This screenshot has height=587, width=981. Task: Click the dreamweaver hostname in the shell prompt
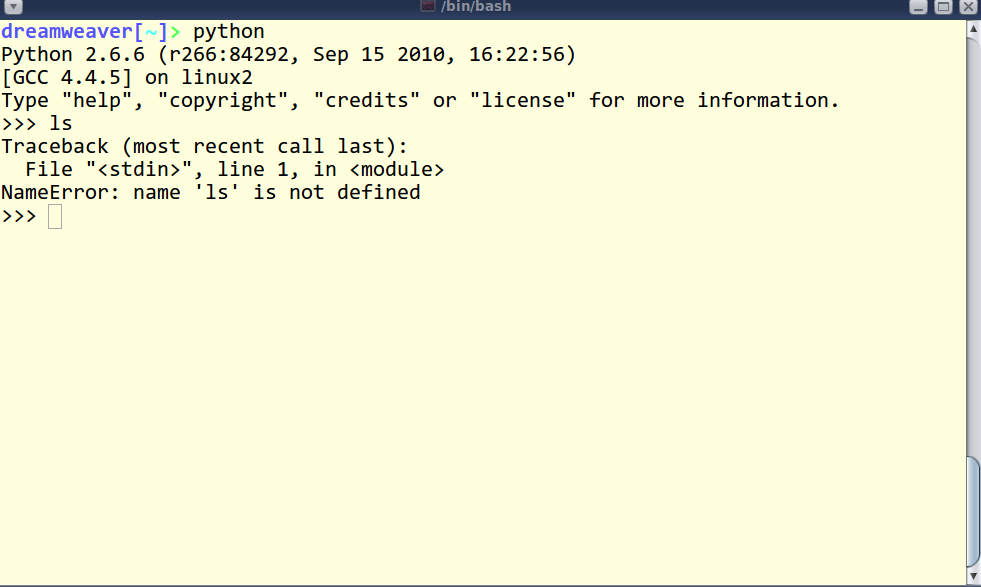coord(66,32)
